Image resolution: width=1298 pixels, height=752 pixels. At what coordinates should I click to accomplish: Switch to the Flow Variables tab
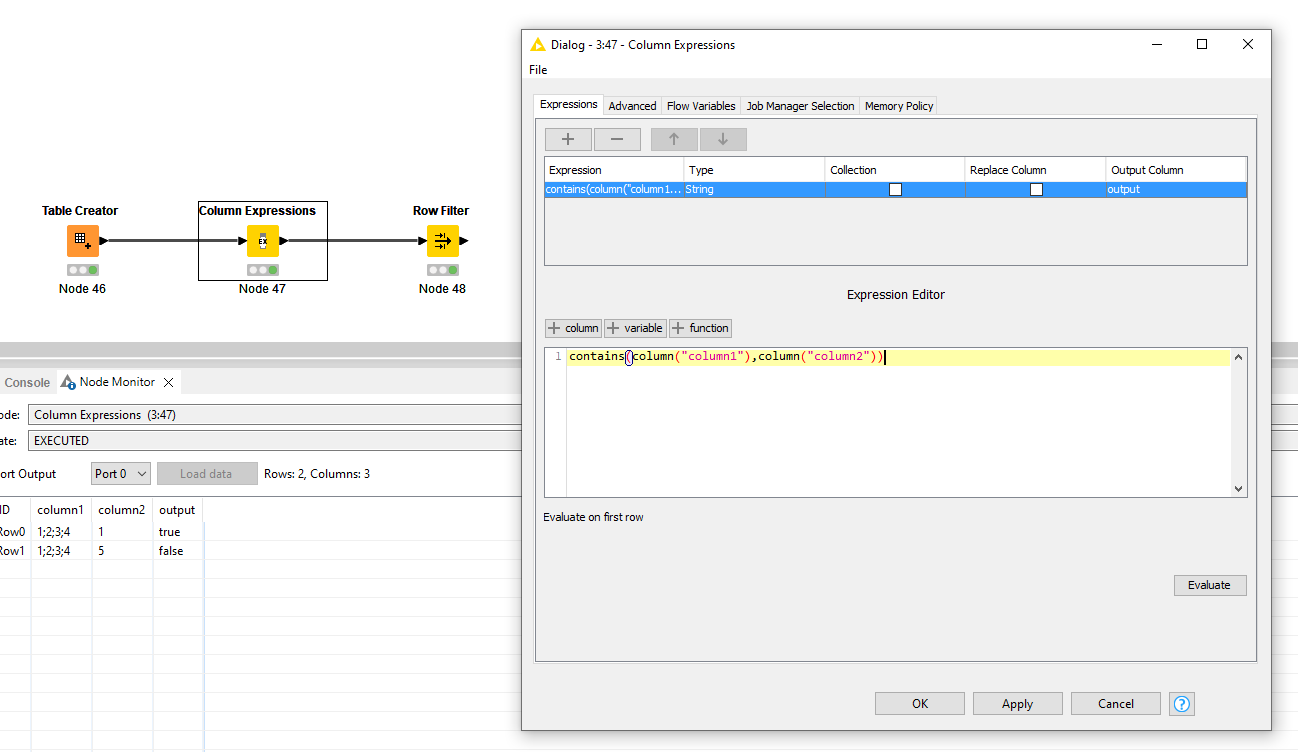coord(701,105)
